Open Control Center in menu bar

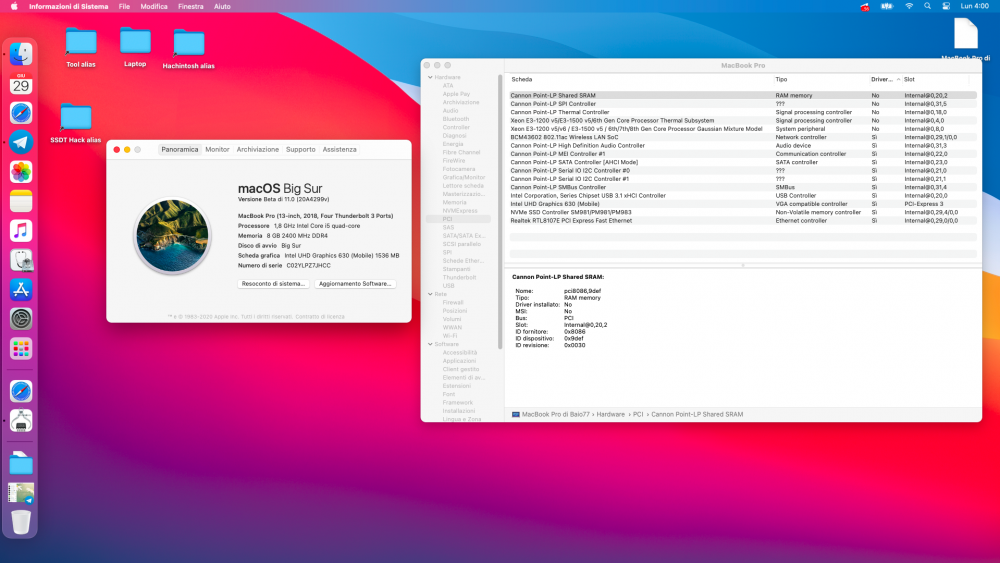[x=946, y=6]
